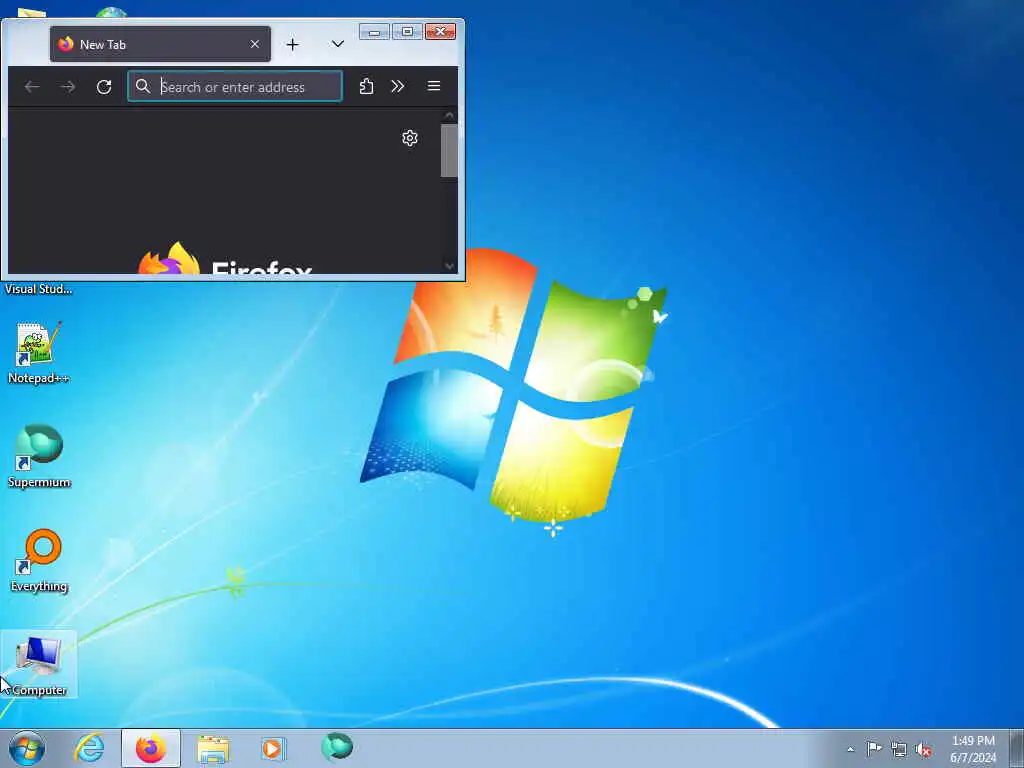
Task: Select the New Tab tab
Action: coord(160,44)
